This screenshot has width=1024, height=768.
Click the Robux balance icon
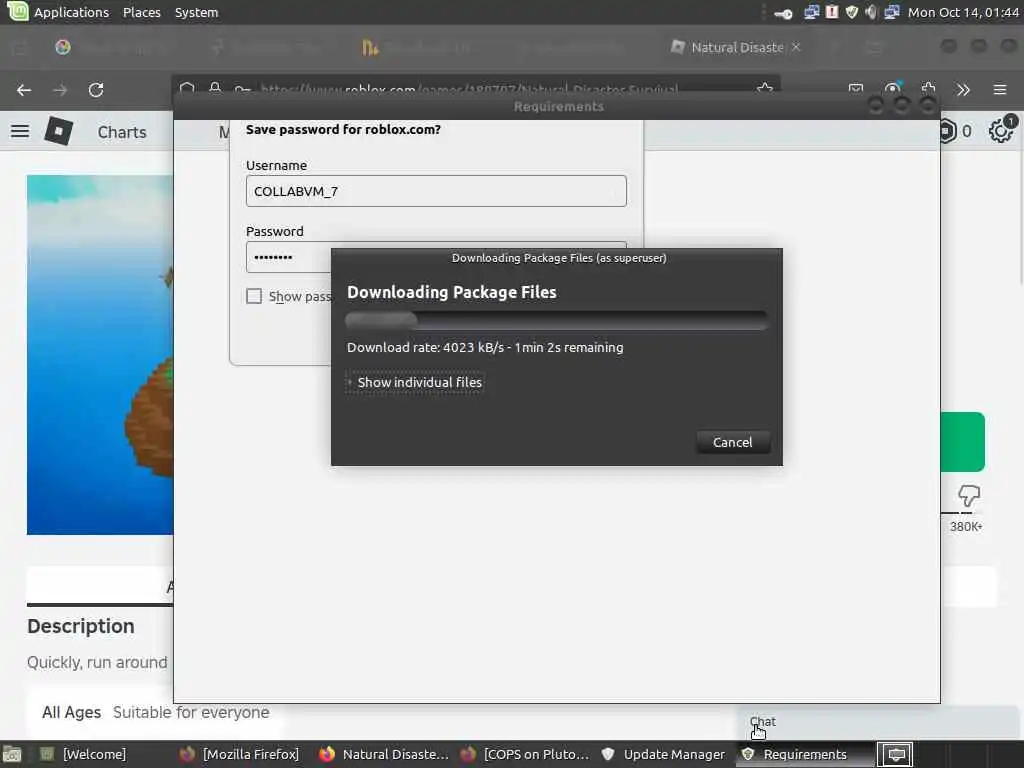tap(947, 131)
